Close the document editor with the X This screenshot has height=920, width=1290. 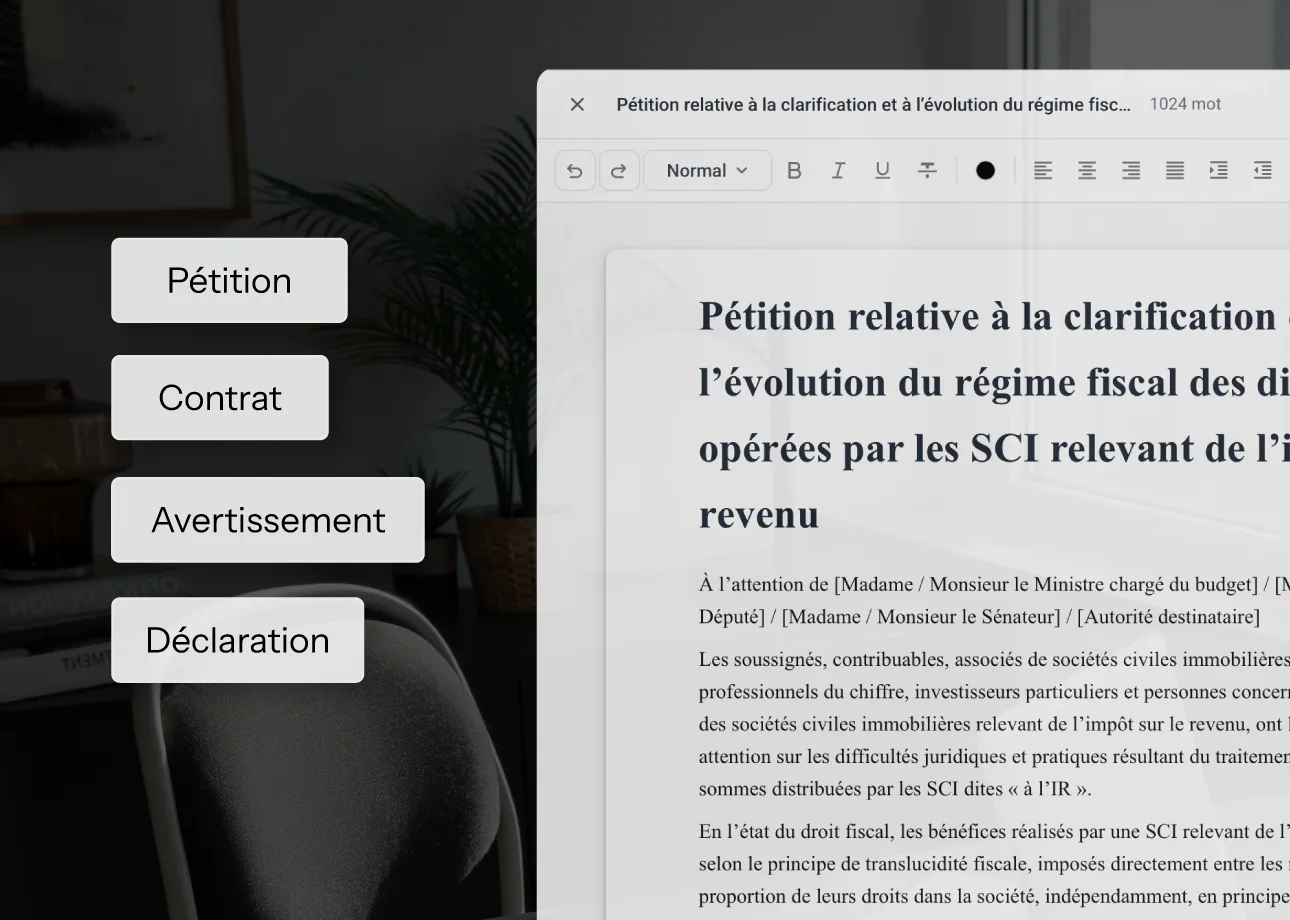577,104
